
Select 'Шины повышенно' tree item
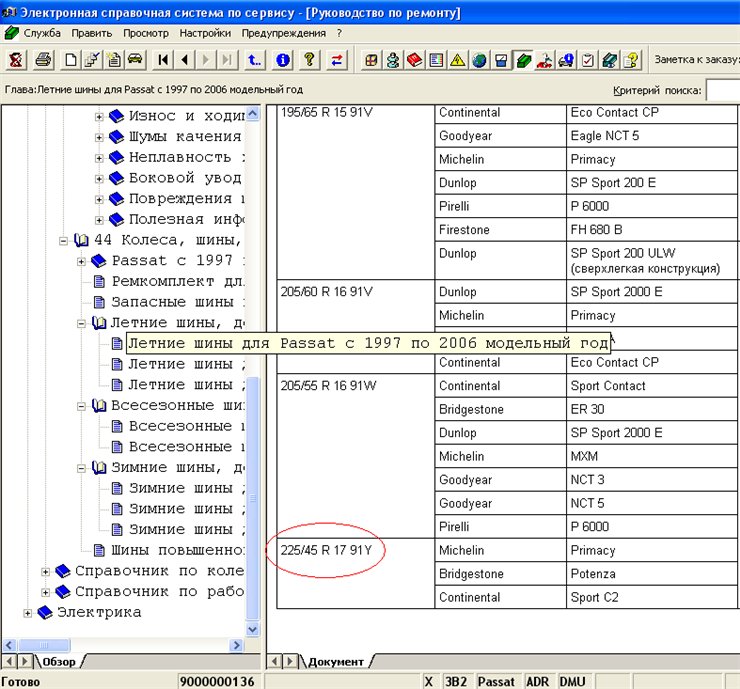(x=178, y=550)
